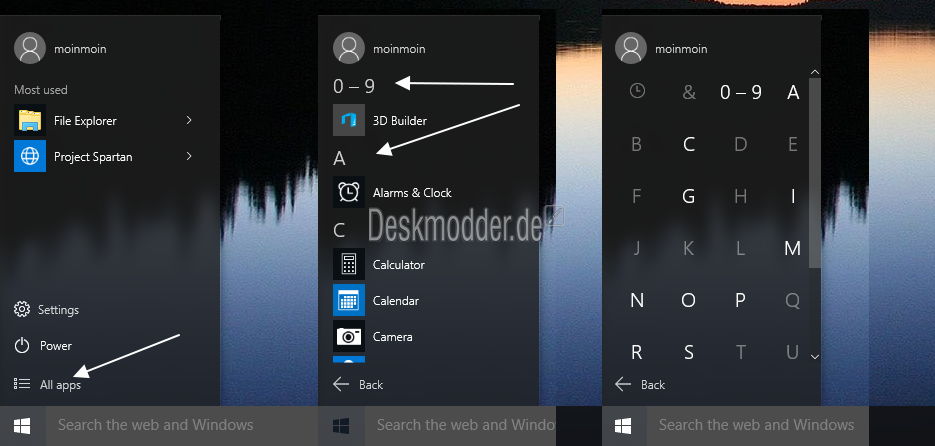Open File Explorer icon in Most used
The height and width of the screenshot is (446, 935).
(x=30, y=120)
